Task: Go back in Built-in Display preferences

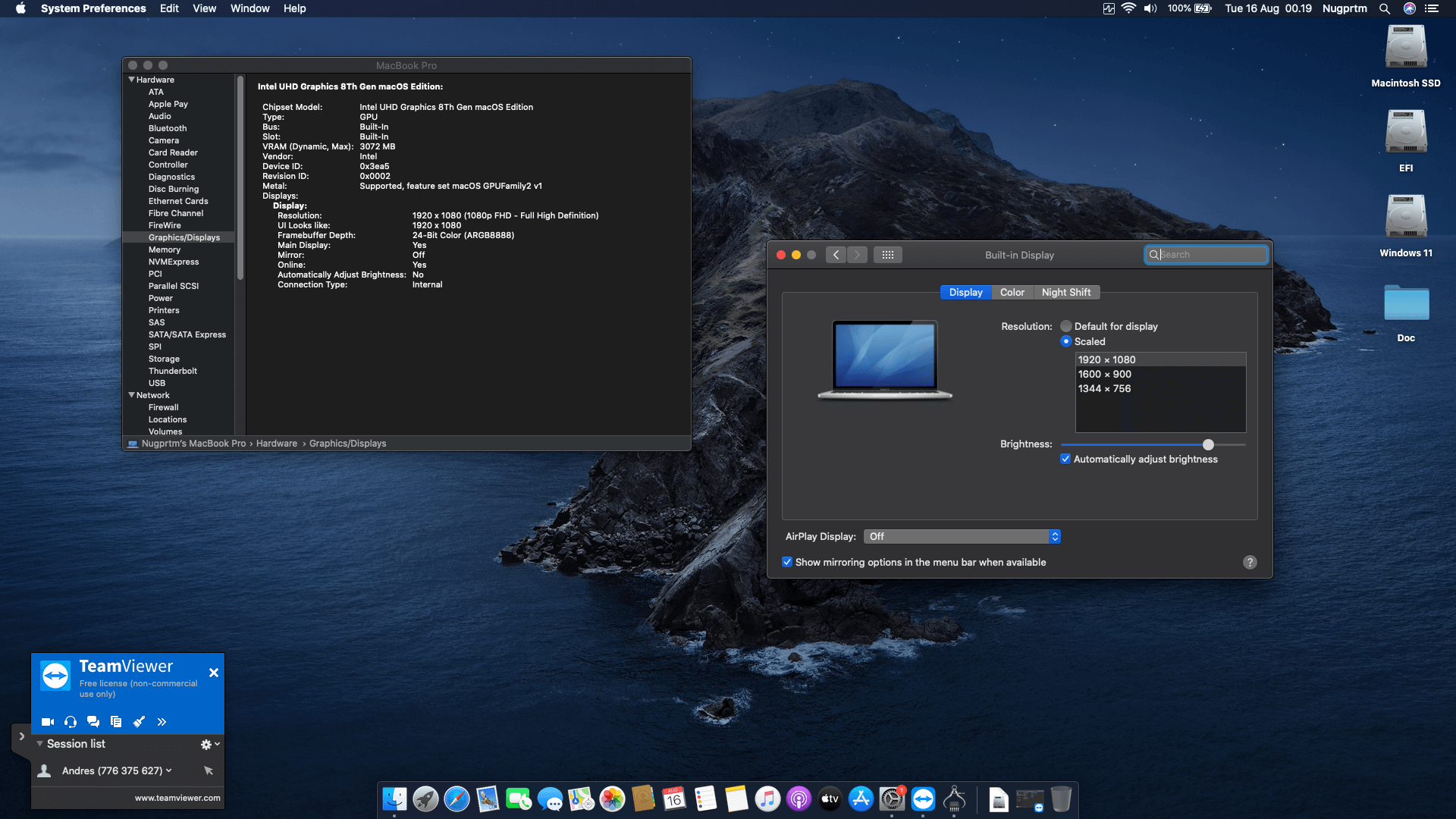Action: [x=836, y=255]
